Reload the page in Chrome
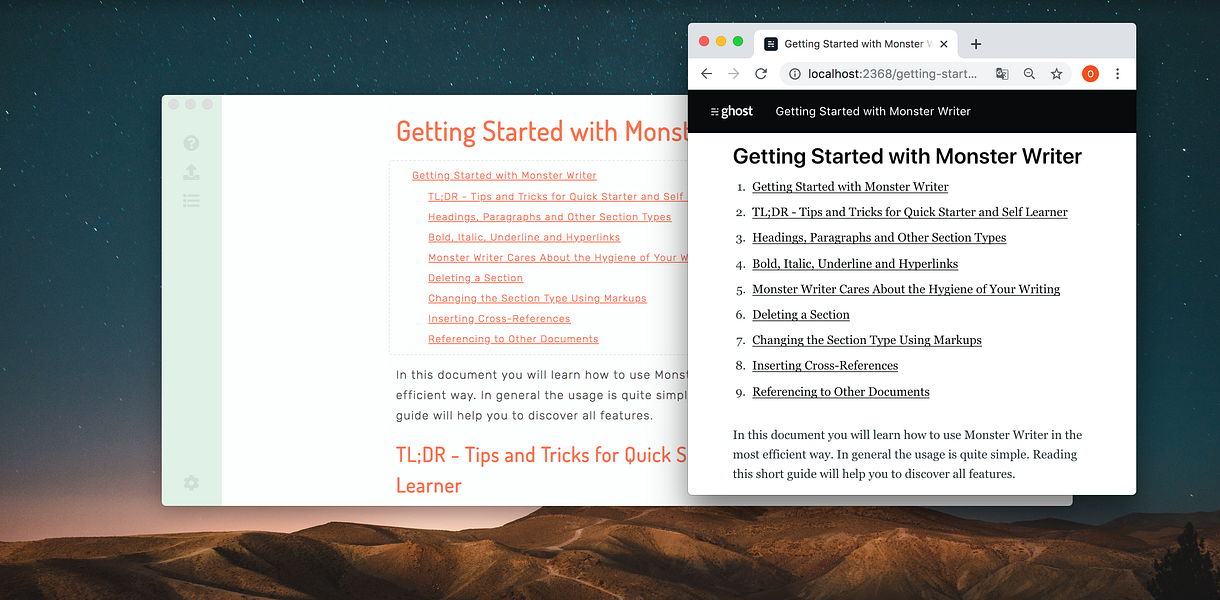1220x600 pixels. tap(761, 74)
